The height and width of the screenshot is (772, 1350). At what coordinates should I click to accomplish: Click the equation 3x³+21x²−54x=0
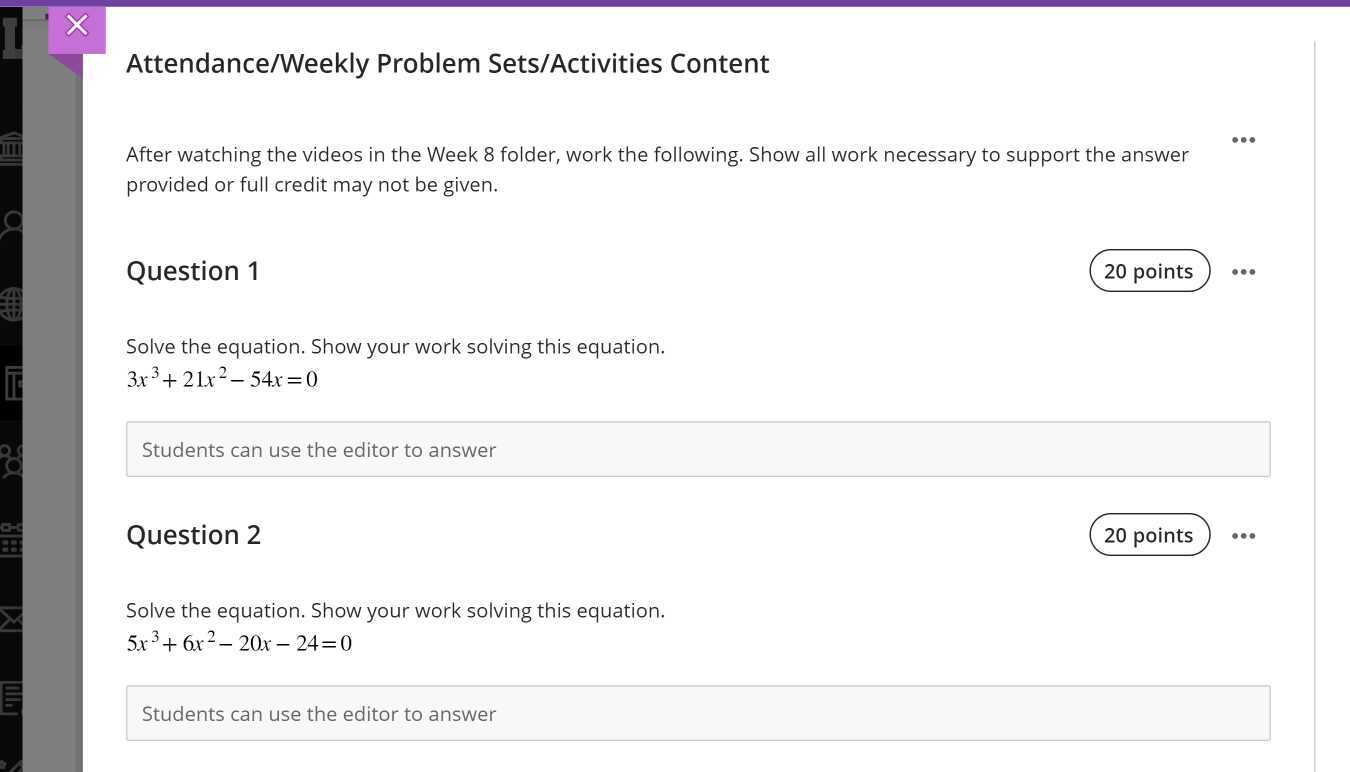tap(222, 378)
